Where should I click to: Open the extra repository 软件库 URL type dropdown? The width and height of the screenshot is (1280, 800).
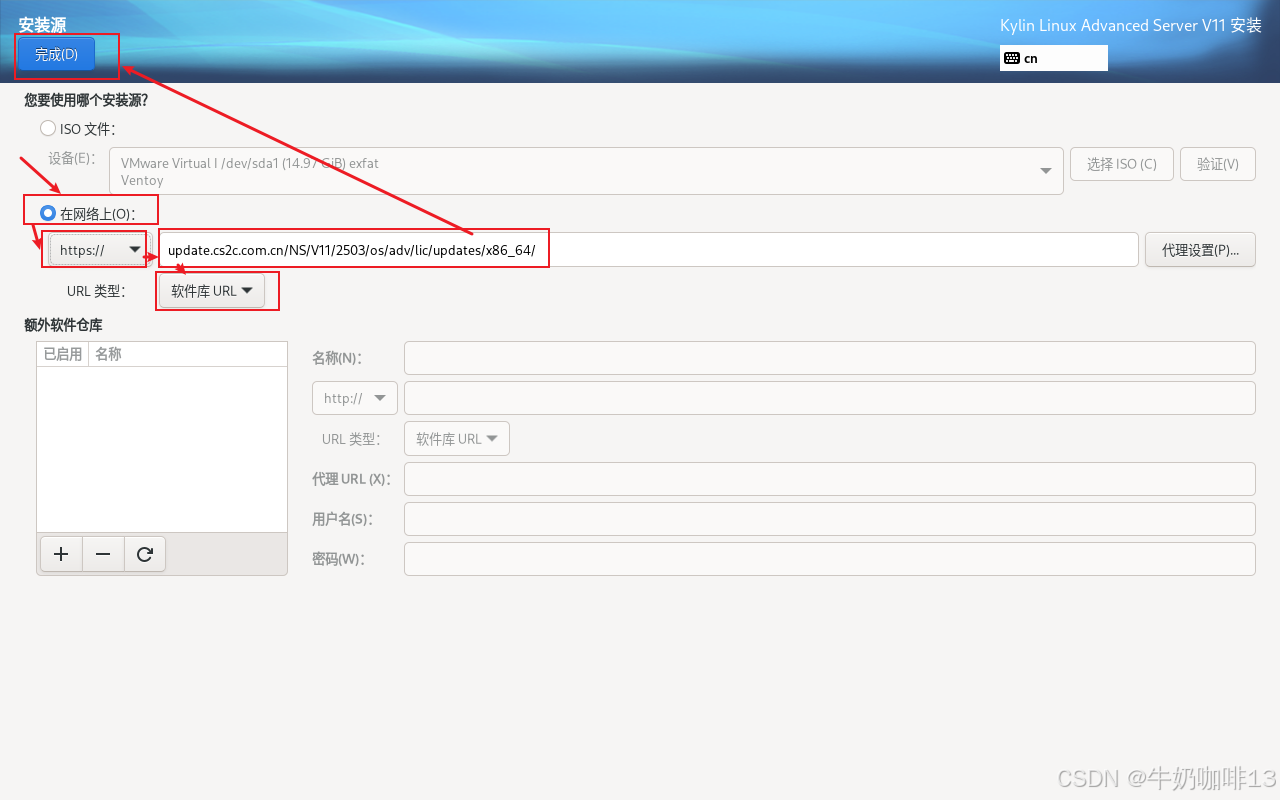coord(457,439)
